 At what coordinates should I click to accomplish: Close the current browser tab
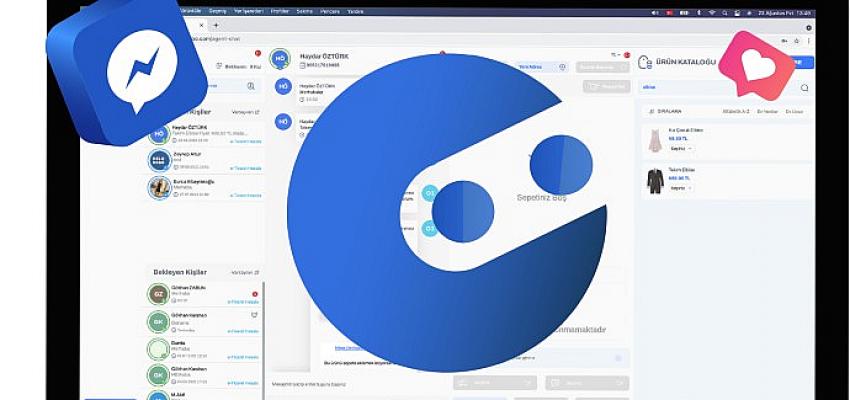(x=202, y=25)
